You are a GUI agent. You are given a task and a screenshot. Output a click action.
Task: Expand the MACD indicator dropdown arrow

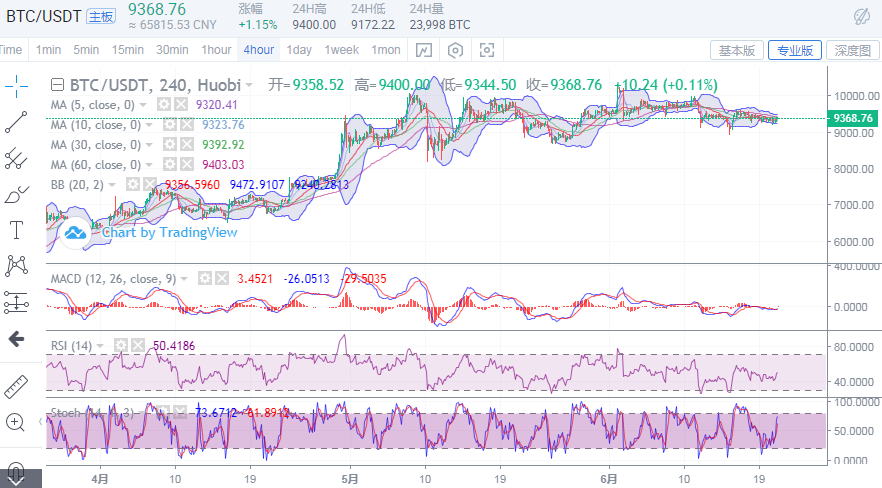[x=184, y=279]
